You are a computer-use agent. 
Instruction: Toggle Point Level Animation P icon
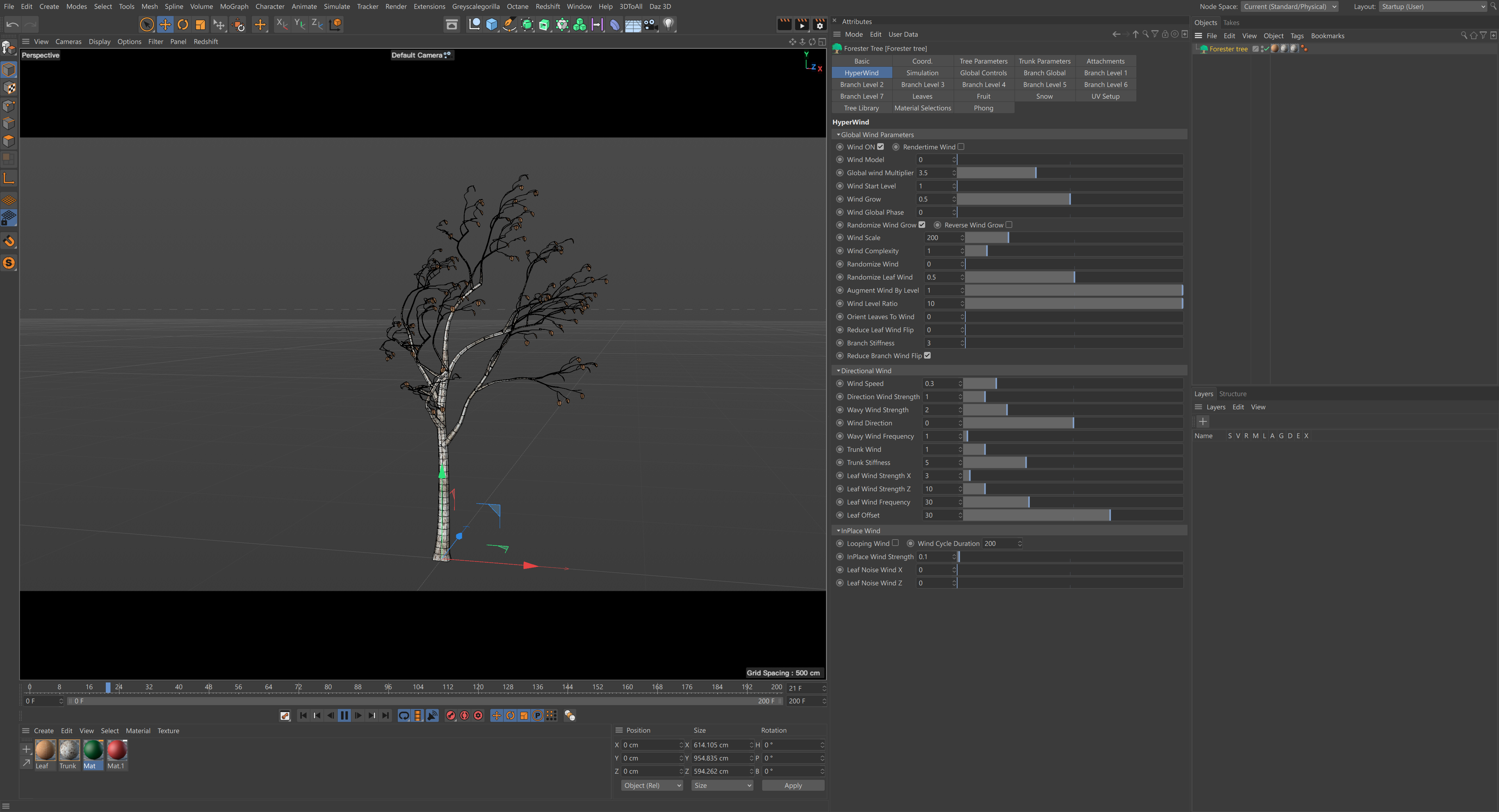pos(538,716)
